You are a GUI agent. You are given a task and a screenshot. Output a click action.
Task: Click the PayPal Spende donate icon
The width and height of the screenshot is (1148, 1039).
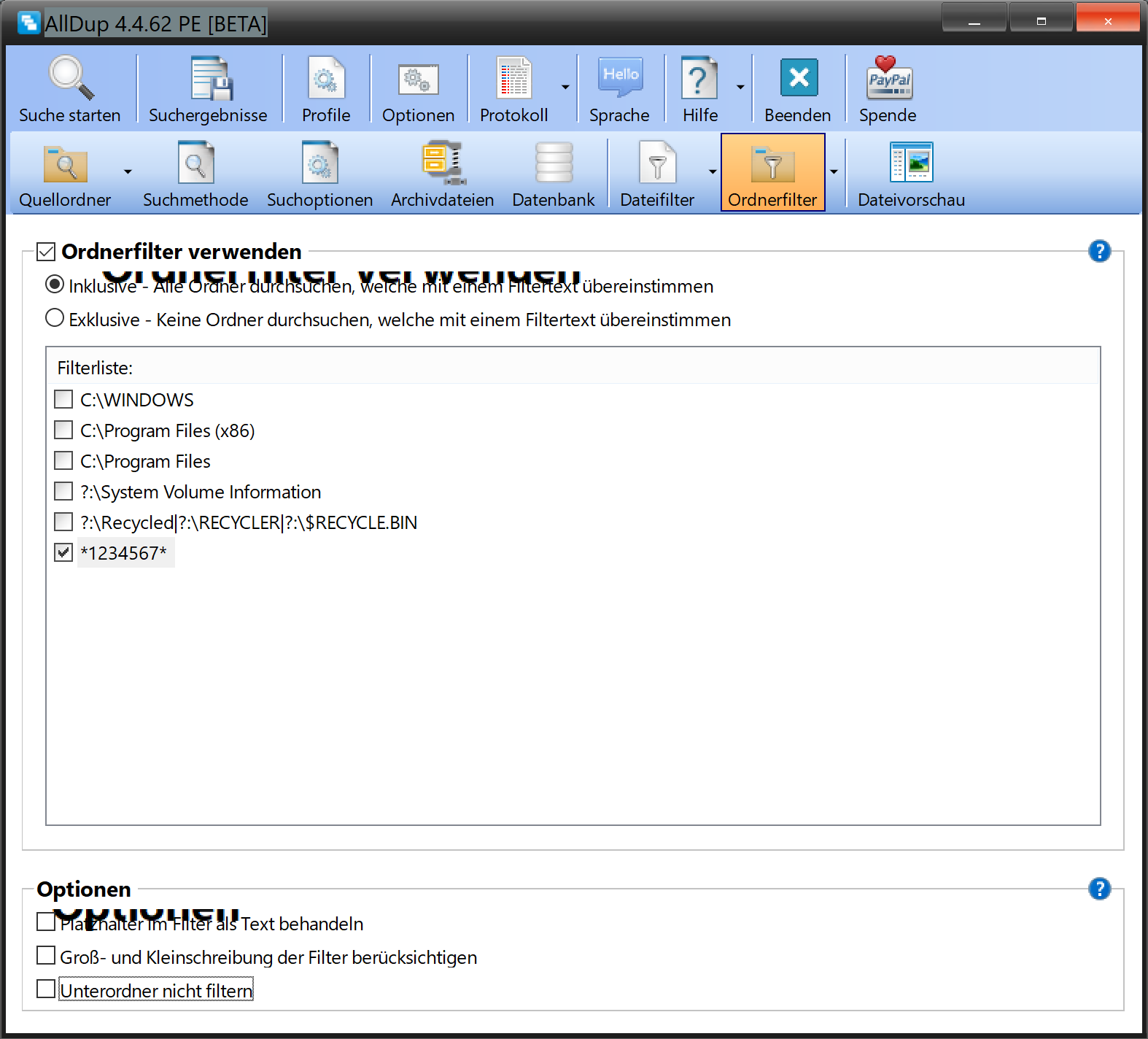pos(888,89)
